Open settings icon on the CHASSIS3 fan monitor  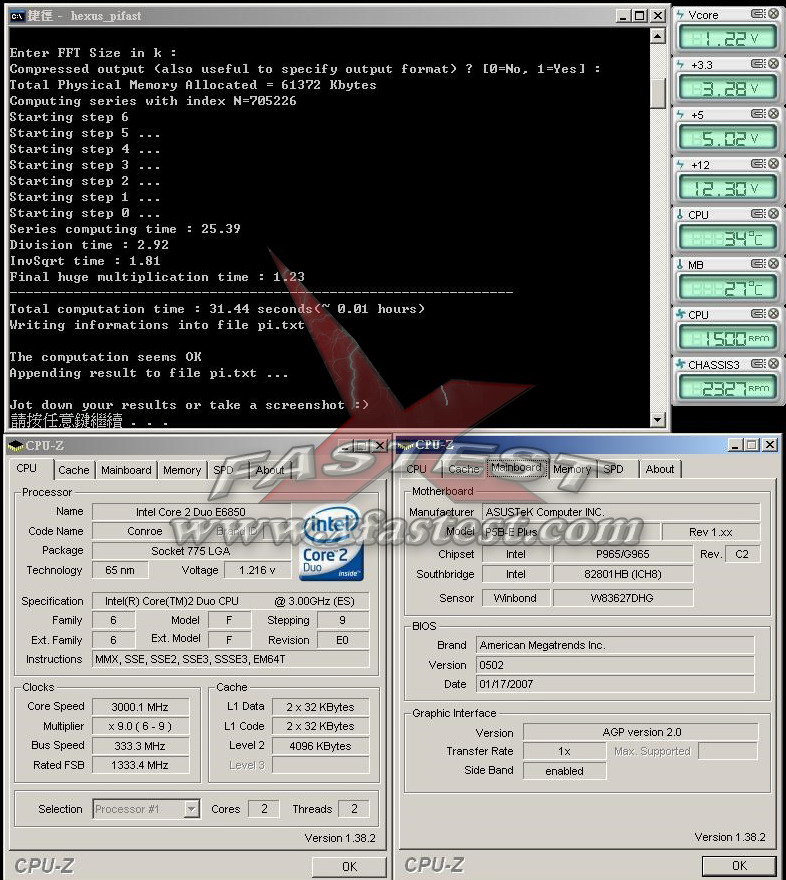click(x=758, y=364)
